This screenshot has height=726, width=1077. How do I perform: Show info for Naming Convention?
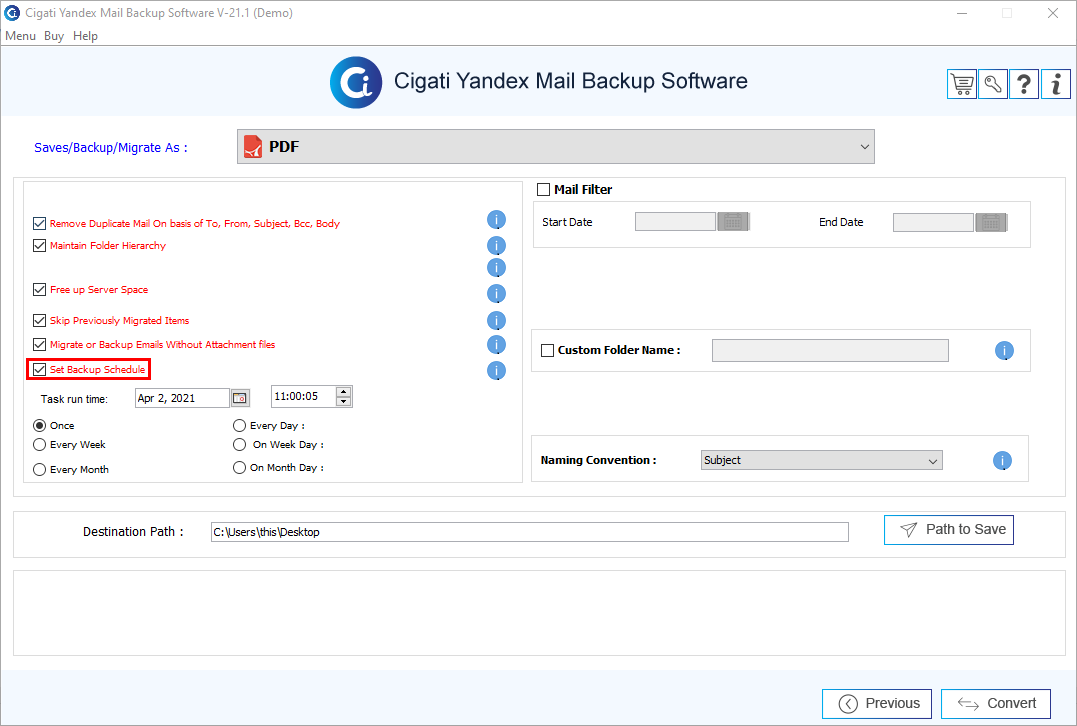pyautogui.click(x=1002, y=460)
